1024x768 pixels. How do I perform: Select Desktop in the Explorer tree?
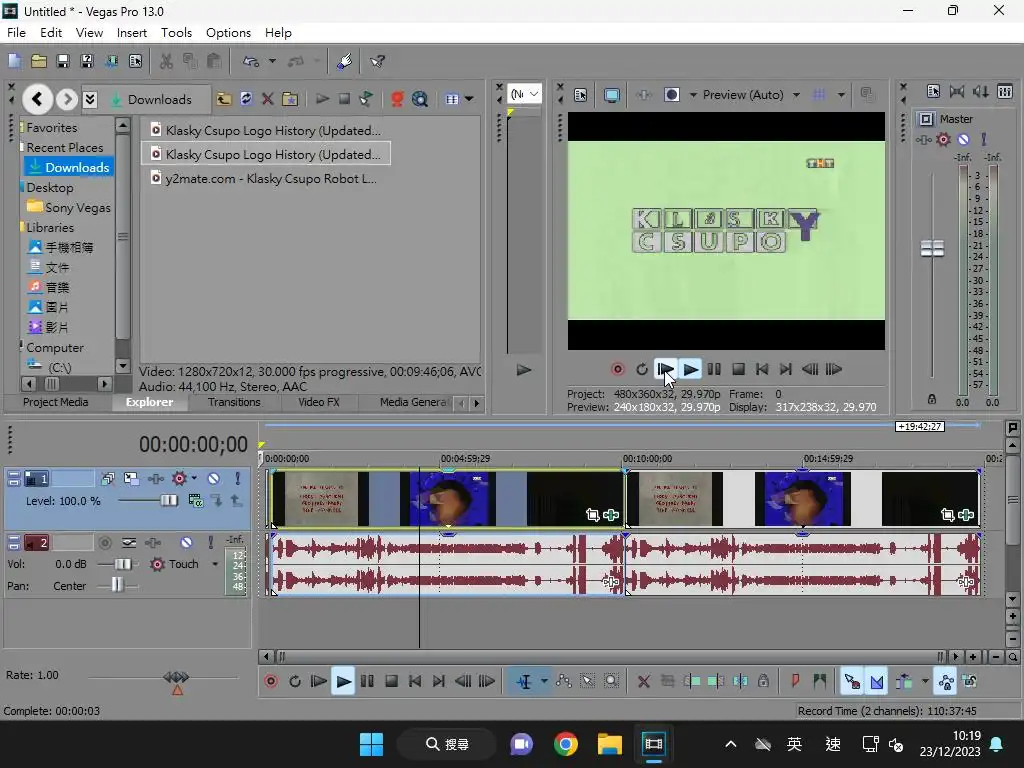coord(50,187)
